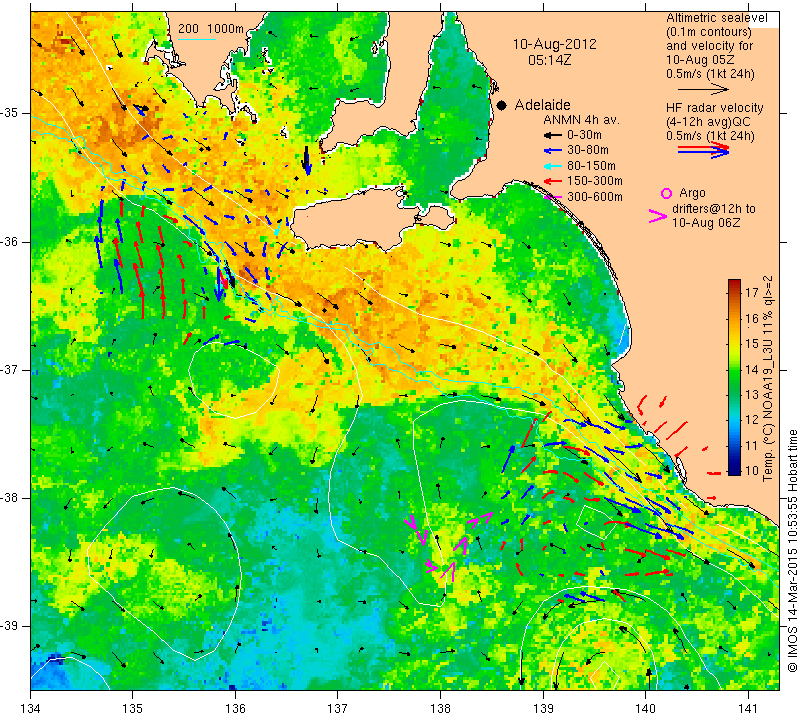Click latitude axis label -37
This screenshot has height=720, width=800.
[11, 369]
